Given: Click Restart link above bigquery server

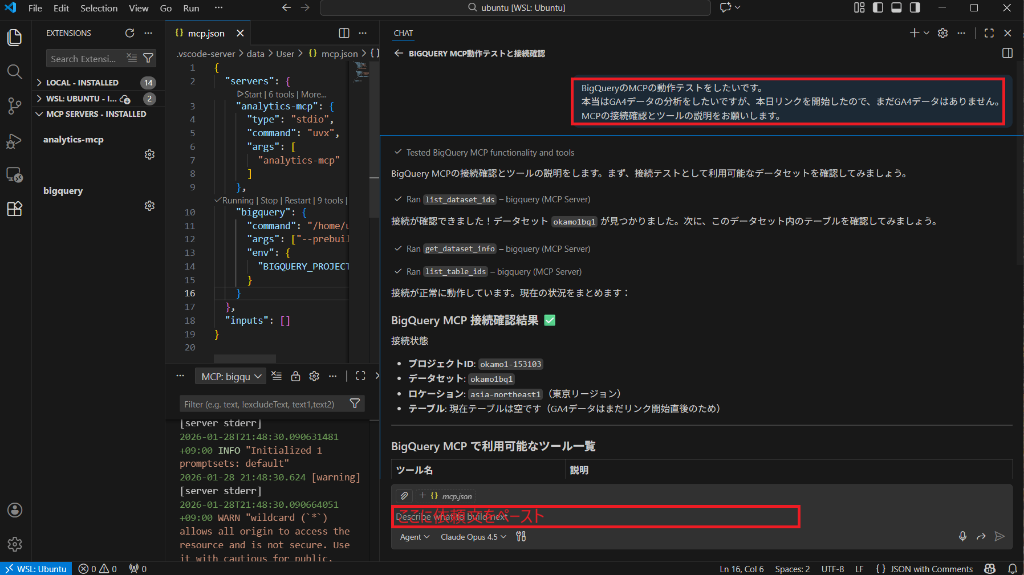Looking at the screenshot, I should tap(297, 201).
